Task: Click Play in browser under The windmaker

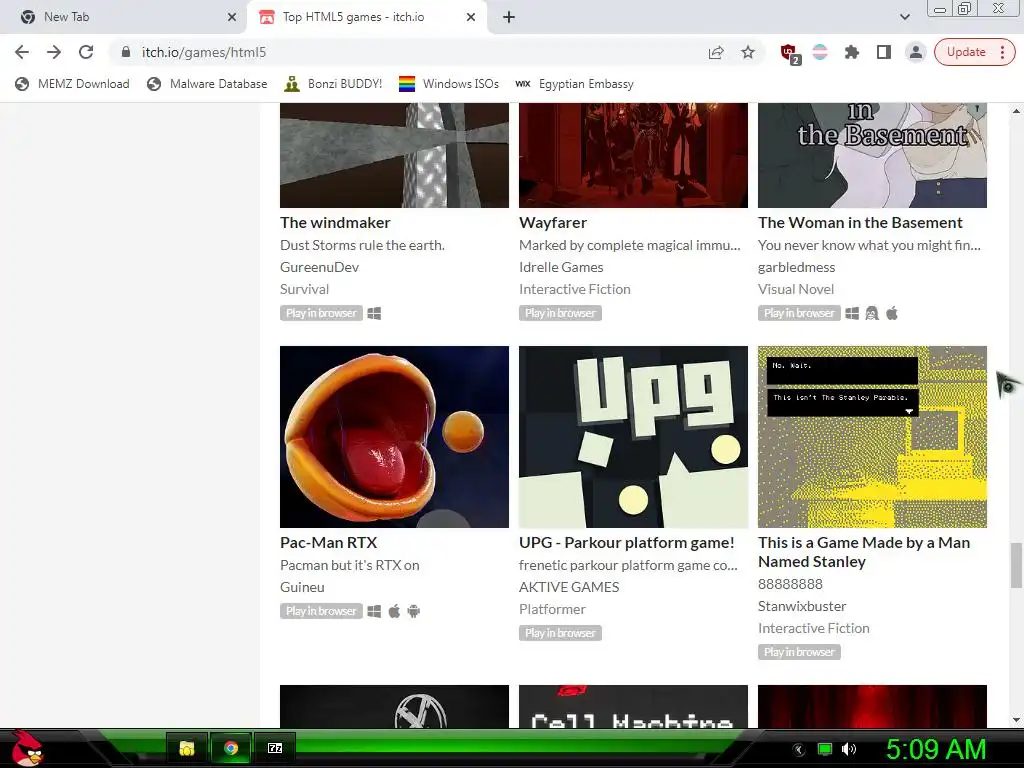Action: coord(321,313)
